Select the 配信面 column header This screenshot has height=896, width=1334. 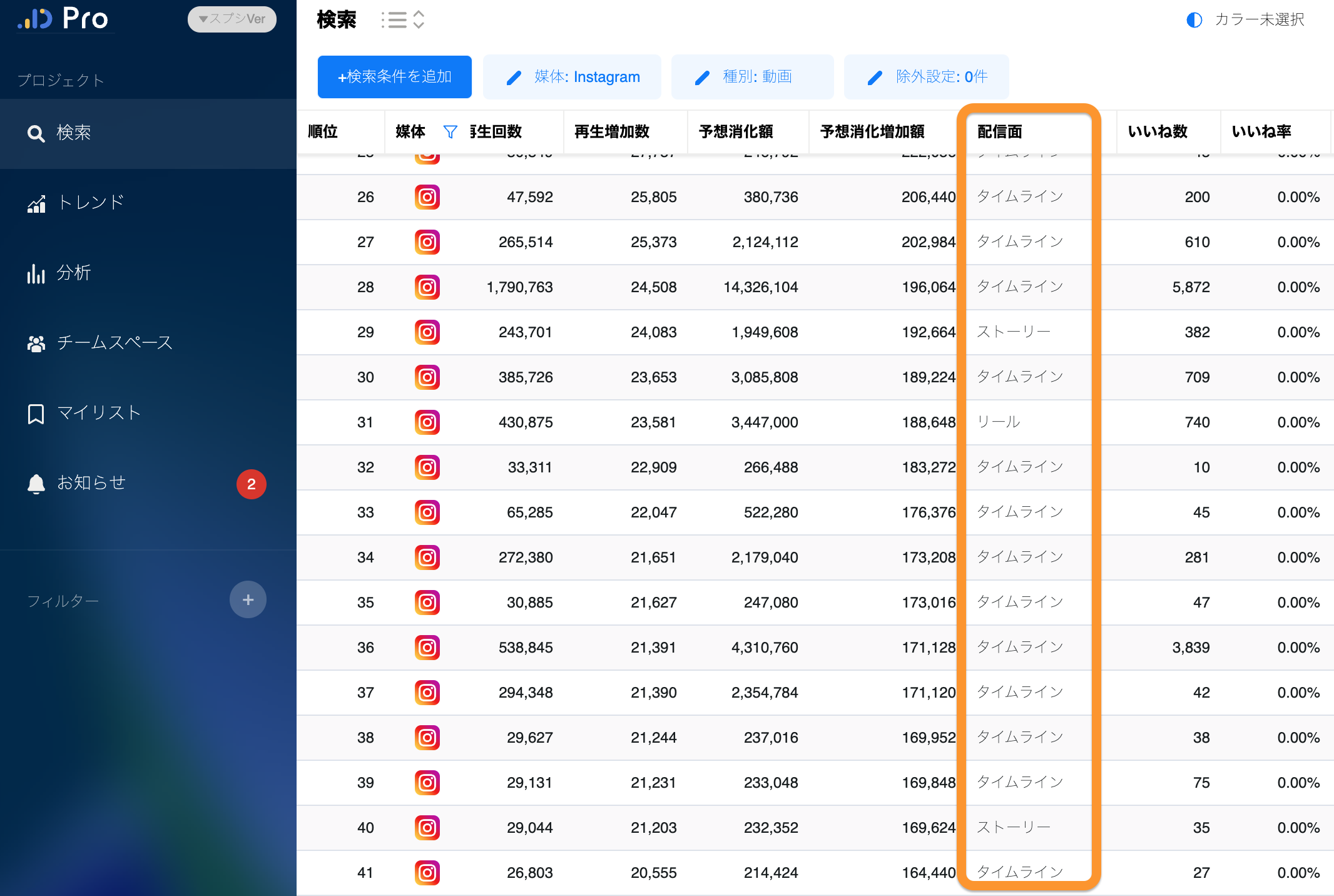tap(999, 131)
